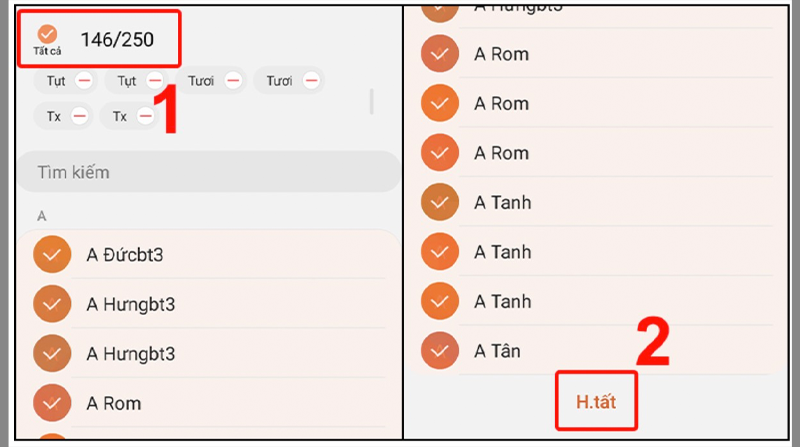The height and width of the screenshot is (447, 800).
Task: Select the middle A Rom contact name in right panel
Action: point(502,104)
